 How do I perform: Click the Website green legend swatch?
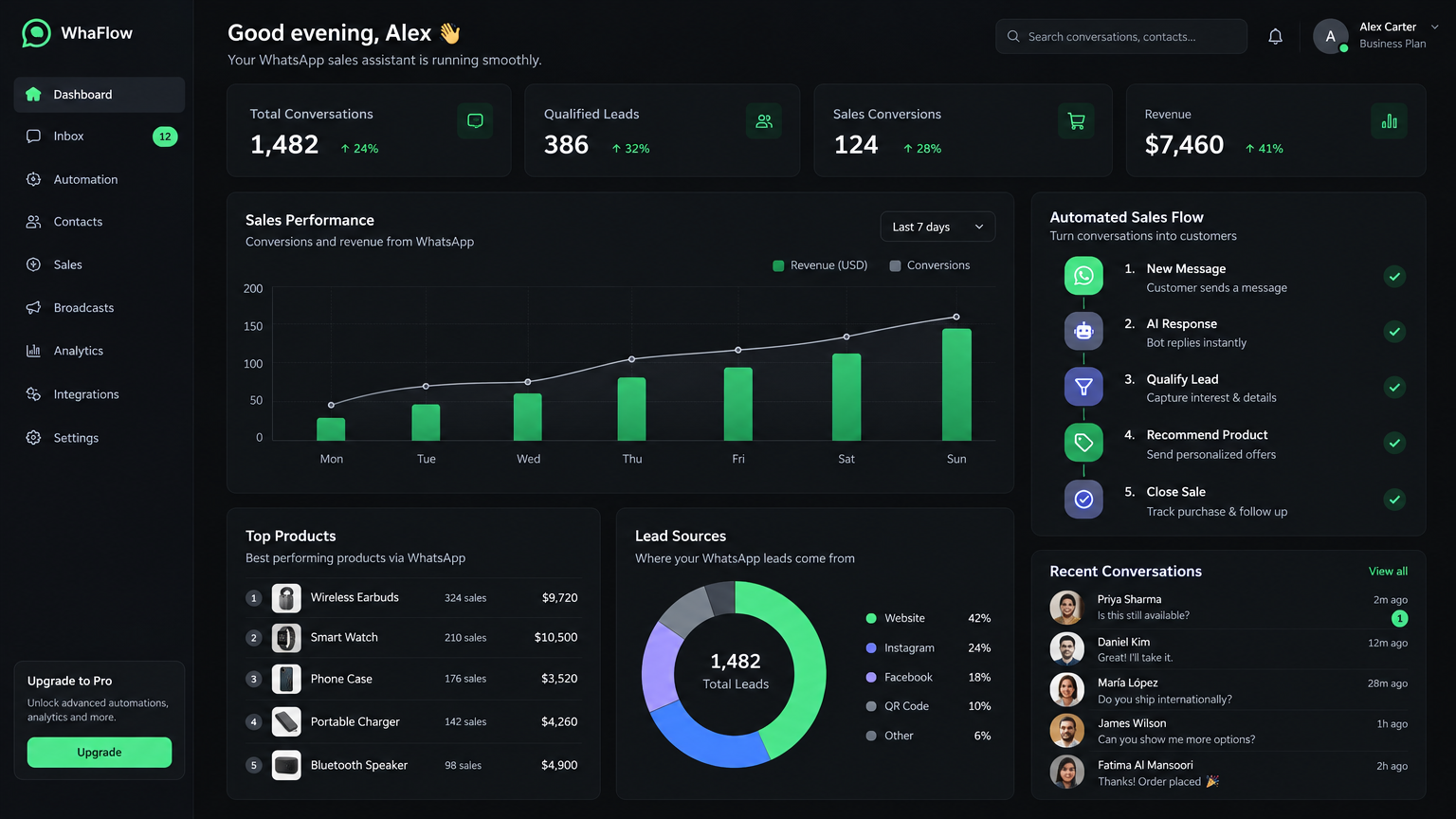coord(871,618)
